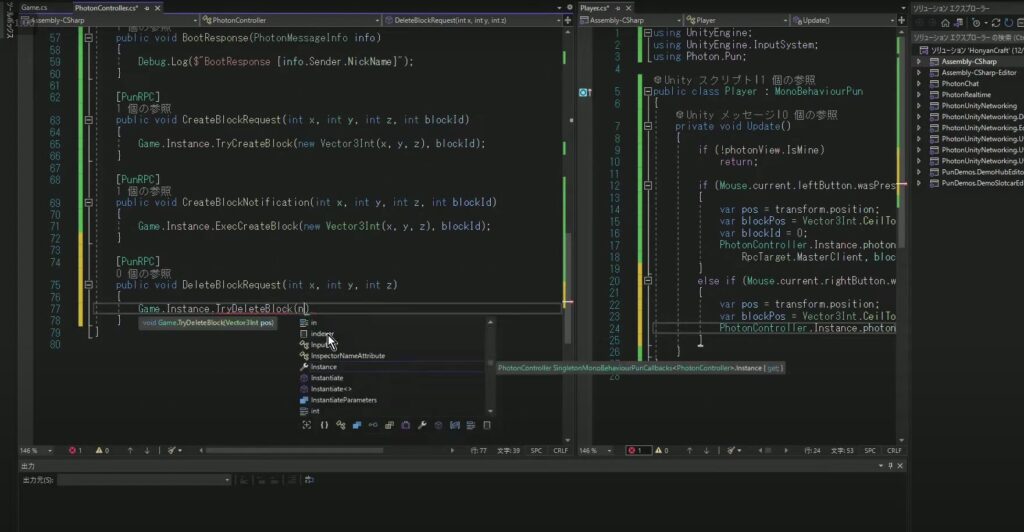
Task: Collapse the DeleteBlockRequest method fold
Action: click(88, 285)
